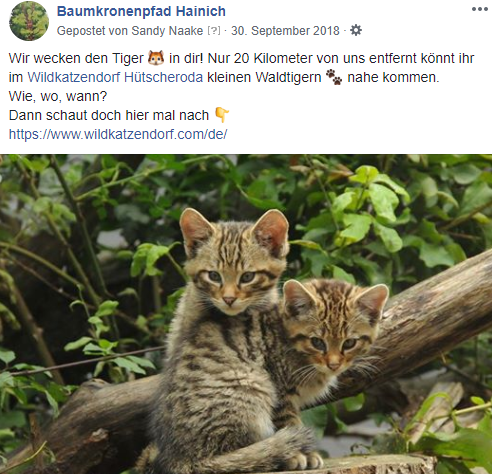The image size is (492, 474).
Task: Click the pointing-down hand emoji
Action: tap(222, 115)
